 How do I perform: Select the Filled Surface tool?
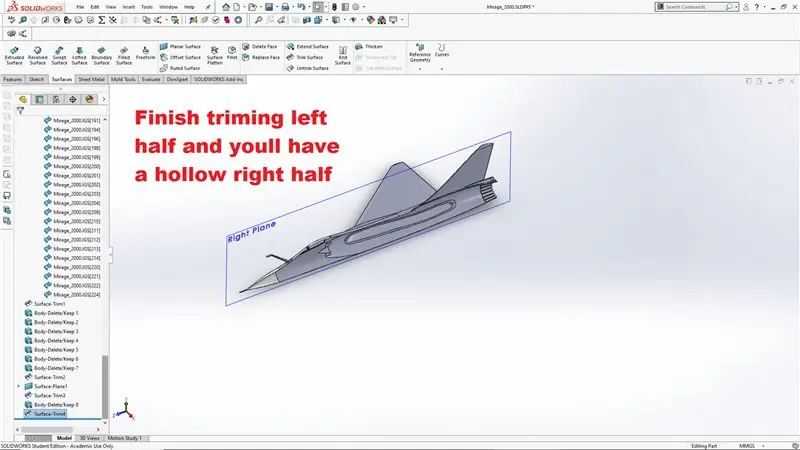click(124, 55)
